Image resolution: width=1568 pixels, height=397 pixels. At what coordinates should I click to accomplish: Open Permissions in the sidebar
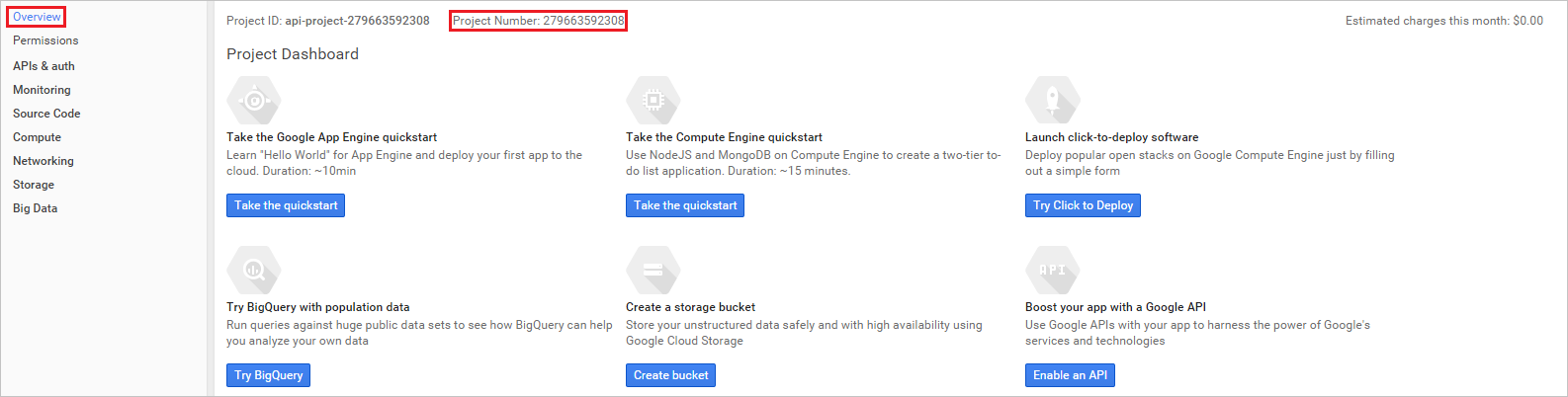coord(45,40)
